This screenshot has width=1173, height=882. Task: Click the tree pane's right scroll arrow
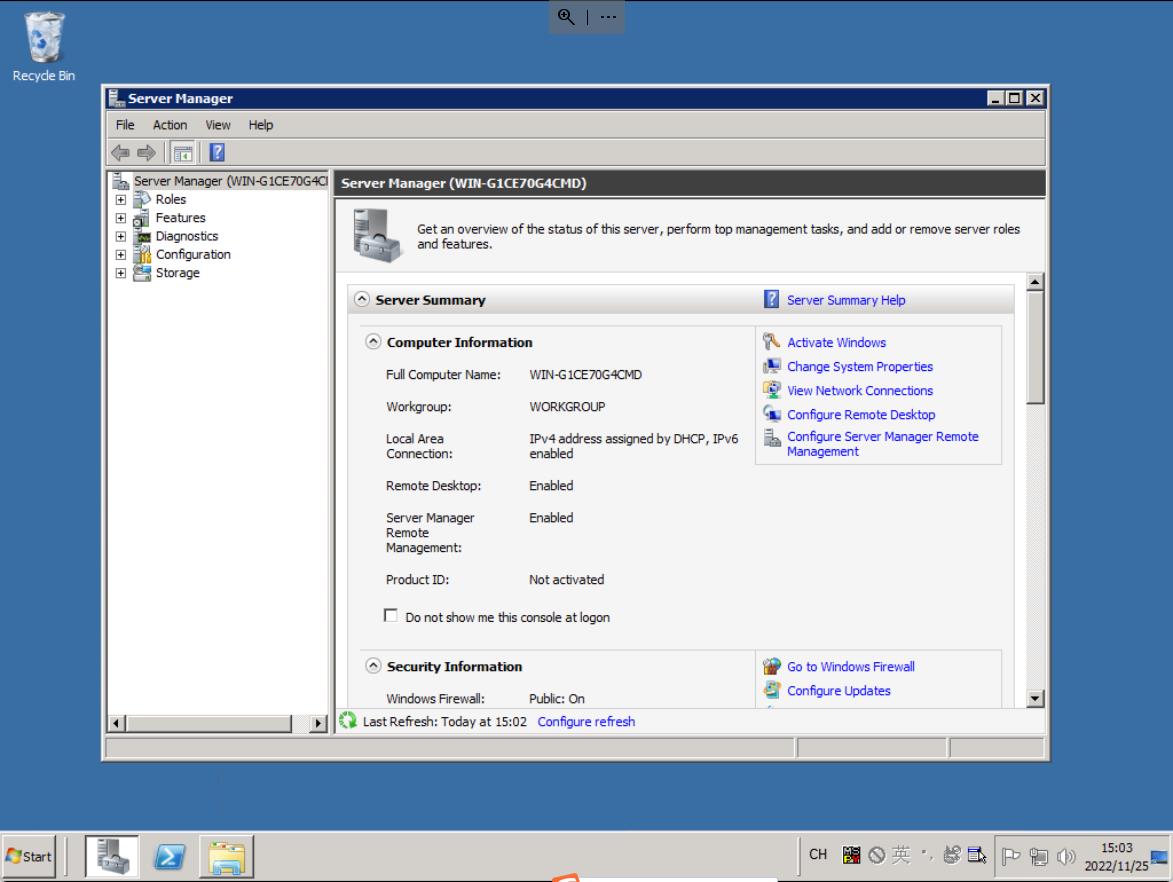coord(319,723)
